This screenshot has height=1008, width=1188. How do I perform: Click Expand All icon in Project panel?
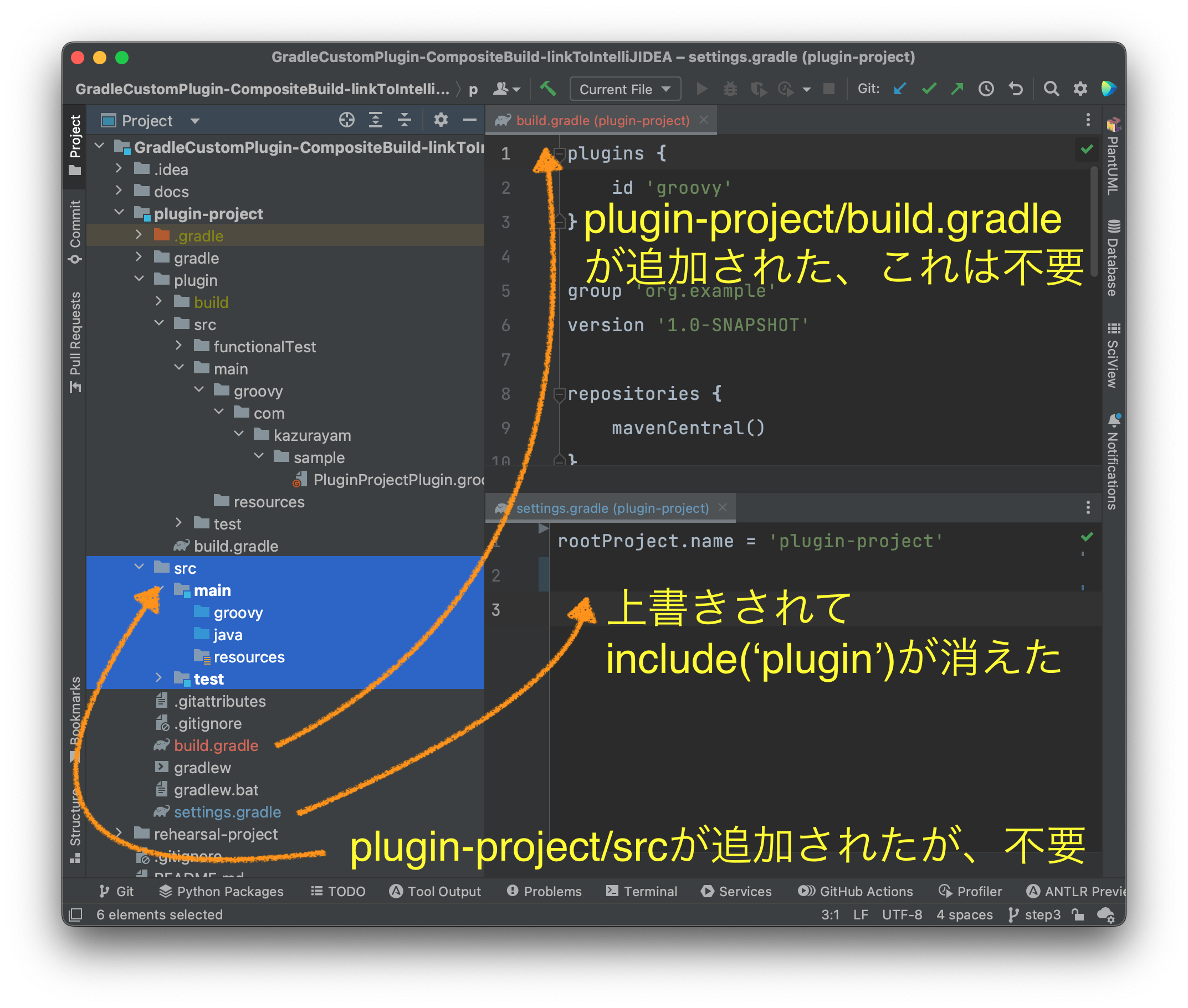tap(376, 120)
